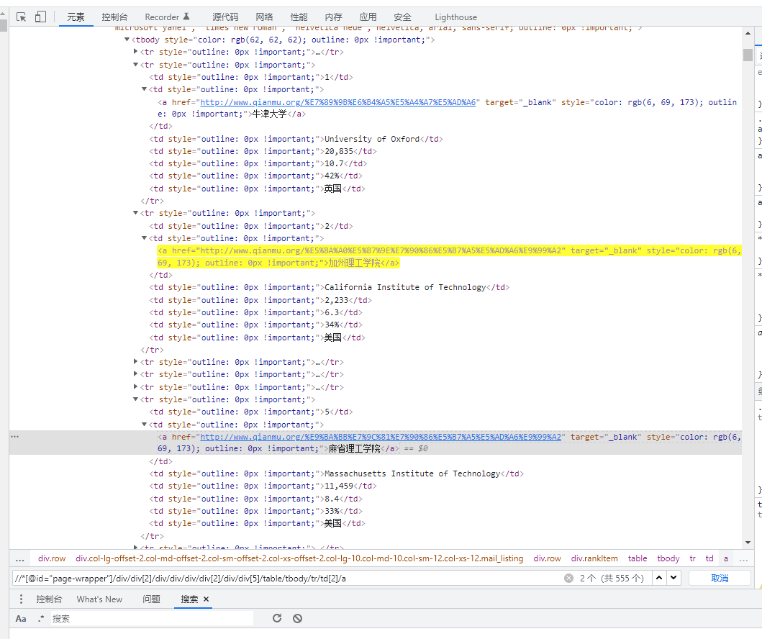This screenshot has width=762, height=639.
Task: Collapse the td holding the 牛津大学 link
Action: [144, 89]
